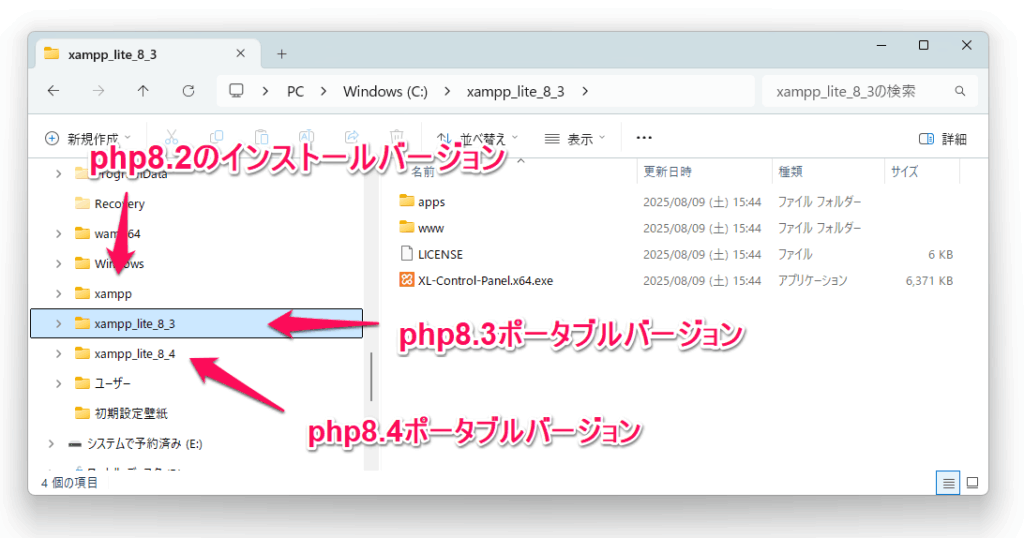The height and width of the screenshot is (538, 1024).
Task: Click the delete trash icon
Action: tap(396, 137)
